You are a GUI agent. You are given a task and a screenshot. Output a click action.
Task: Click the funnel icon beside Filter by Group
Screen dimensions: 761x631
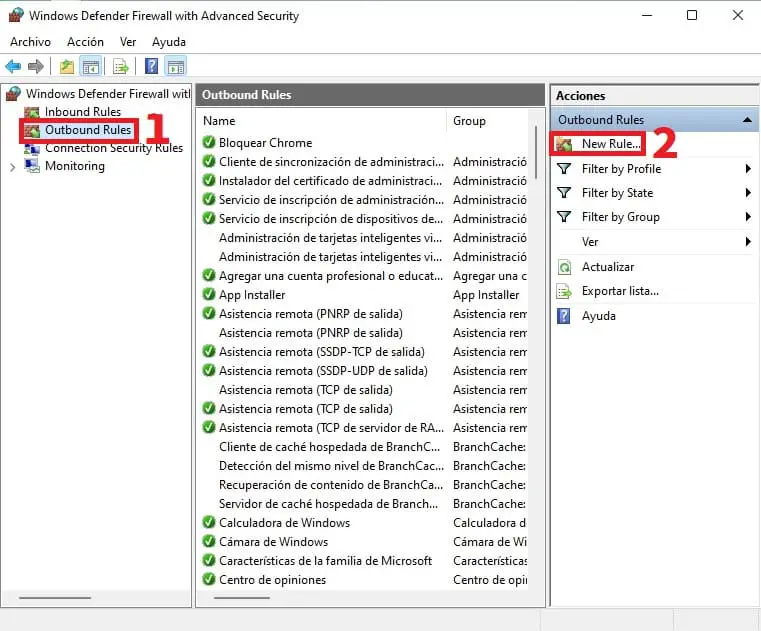point(564,216)
